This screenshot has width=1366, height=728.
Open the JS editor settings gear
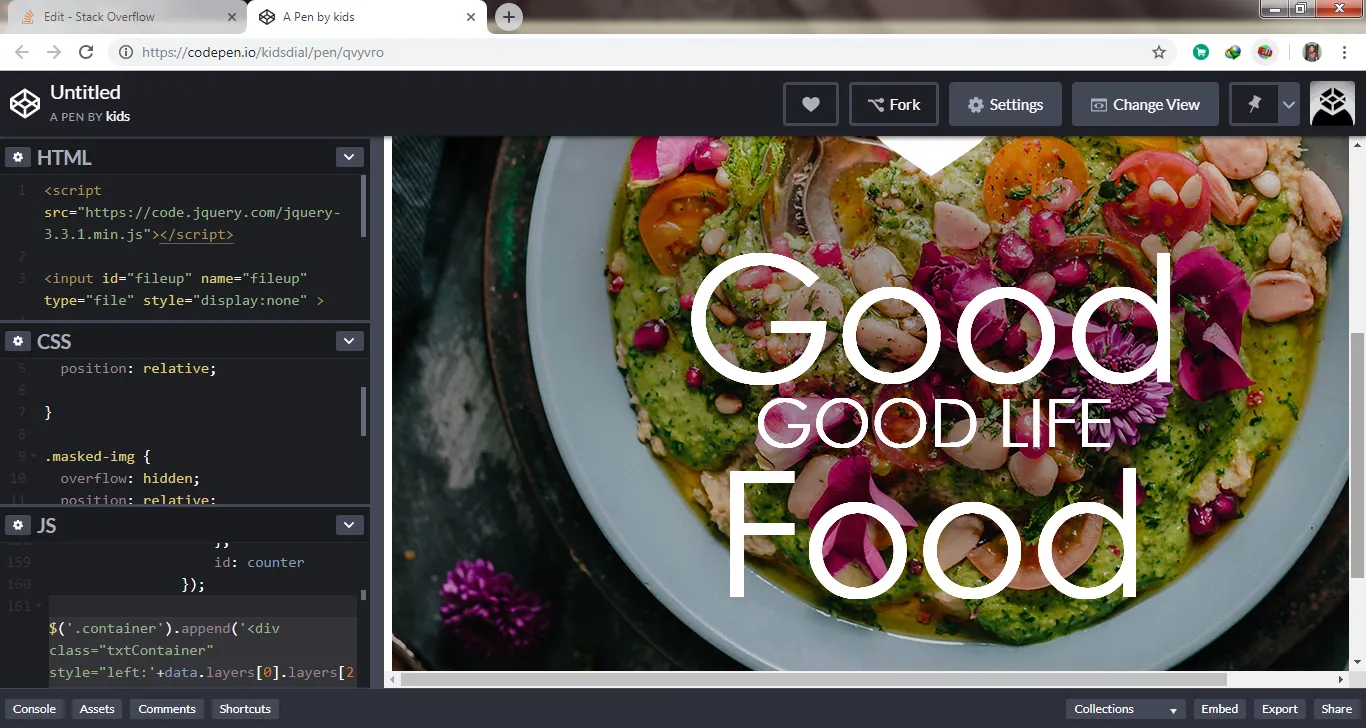17,525
